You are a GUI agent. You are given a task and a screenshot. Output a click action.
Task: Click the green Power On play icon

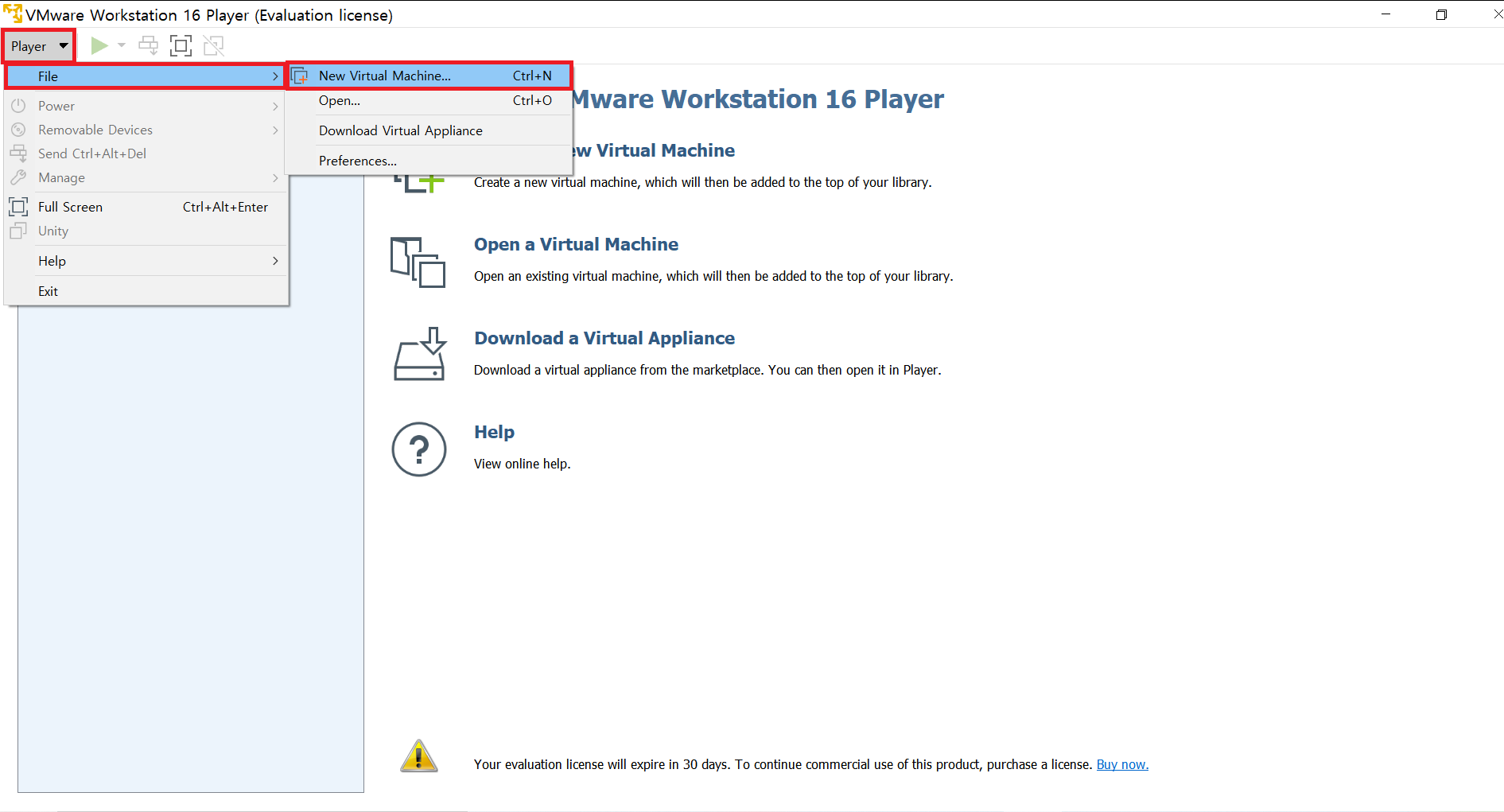99,46
